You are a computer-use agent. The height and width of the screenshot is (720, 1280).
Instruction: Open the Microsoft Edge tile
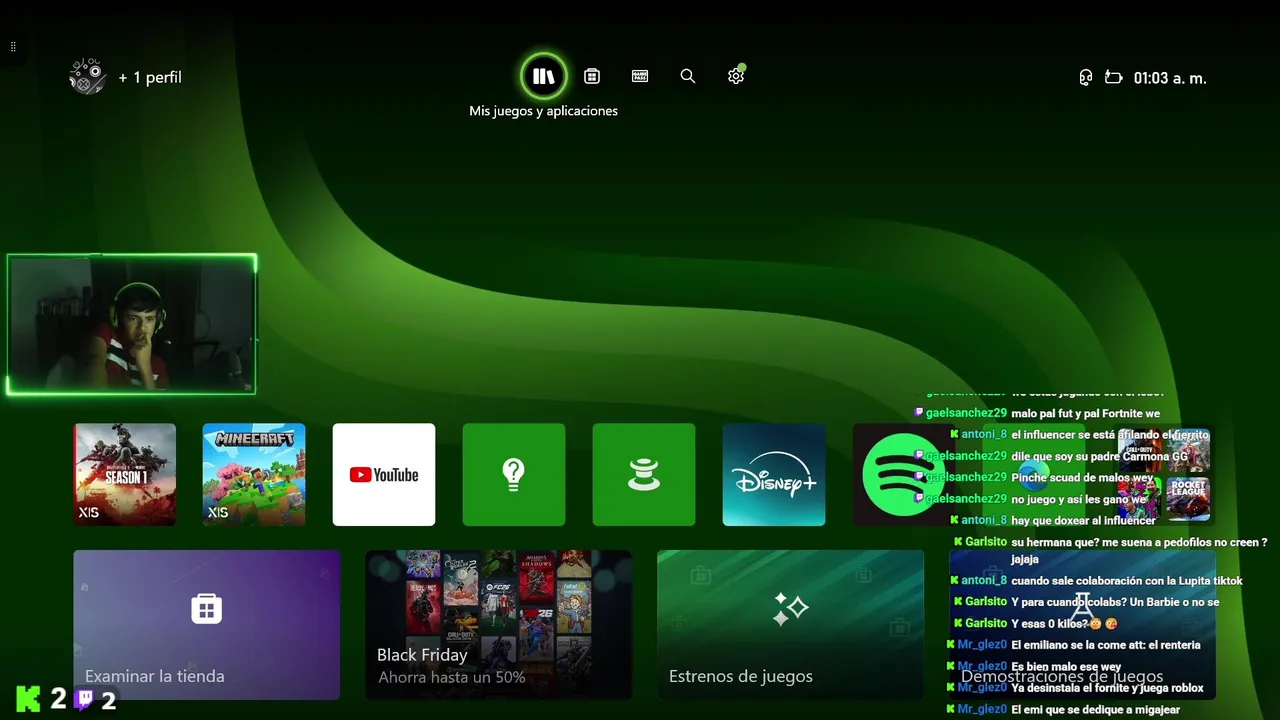(1034, 474)
